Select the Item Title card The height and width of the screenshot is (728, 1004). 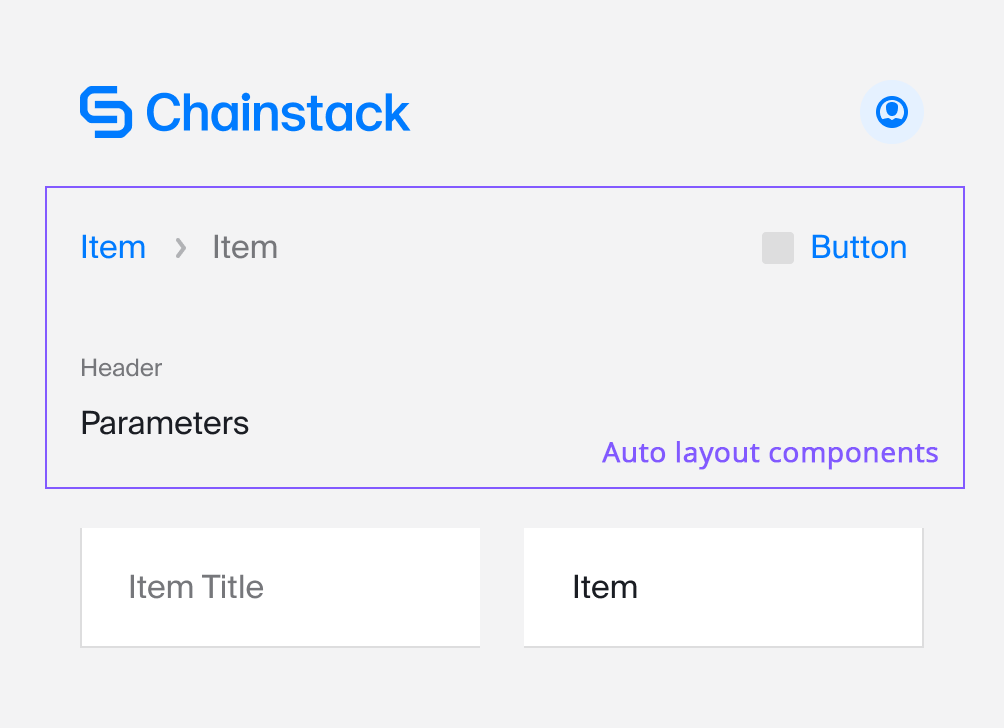click(280, 587)
